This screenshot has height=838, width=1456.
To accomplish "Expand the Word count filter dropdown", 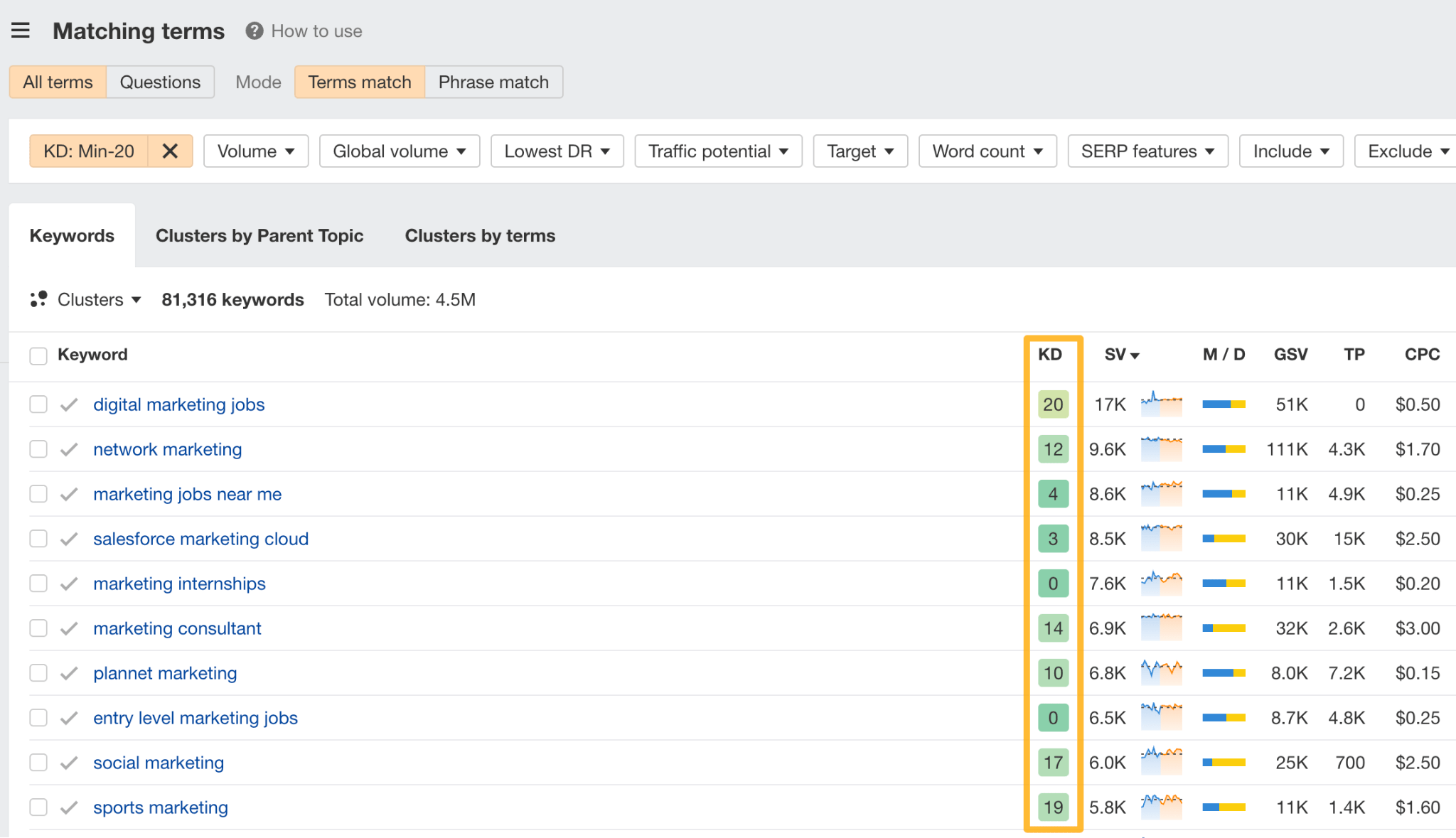I will tap(987, 151).
